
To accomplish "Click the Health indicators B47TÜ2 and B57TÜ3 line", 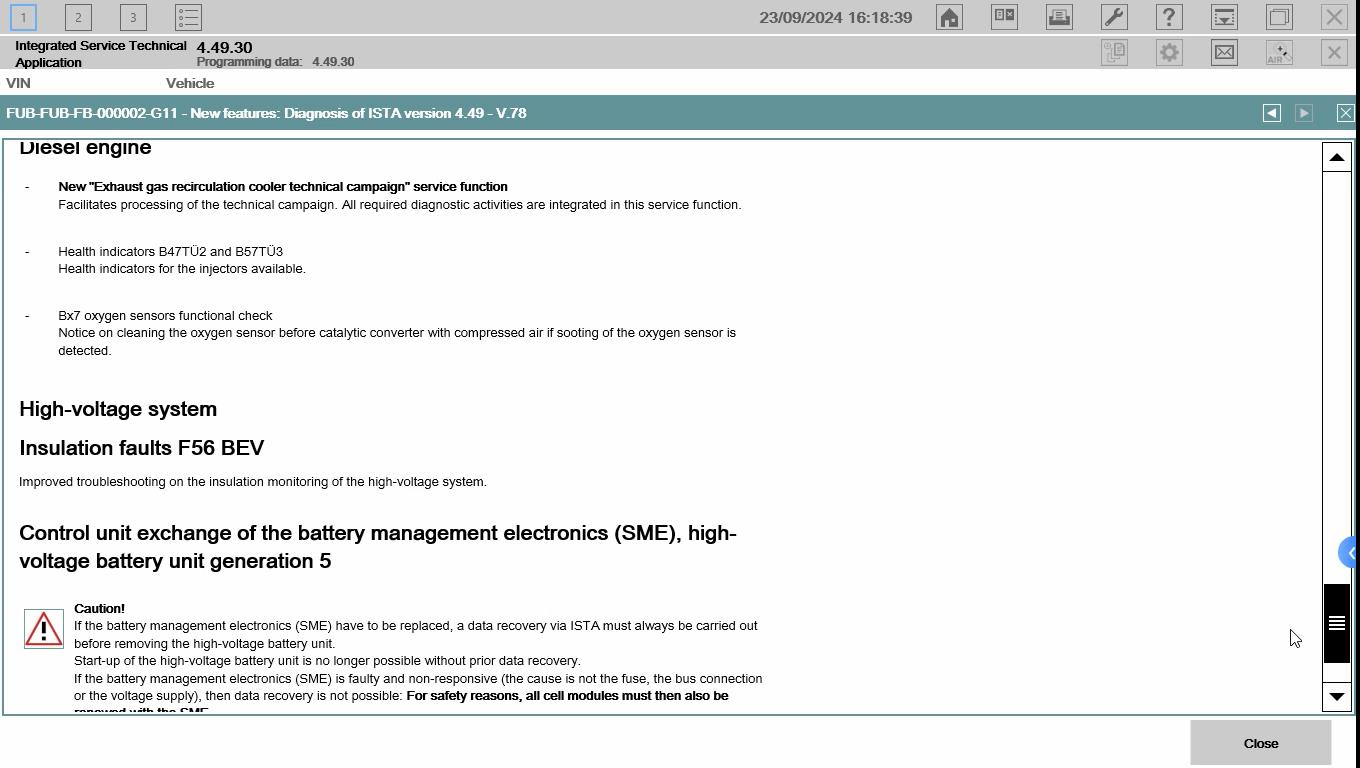I will [x=171, y=252].
